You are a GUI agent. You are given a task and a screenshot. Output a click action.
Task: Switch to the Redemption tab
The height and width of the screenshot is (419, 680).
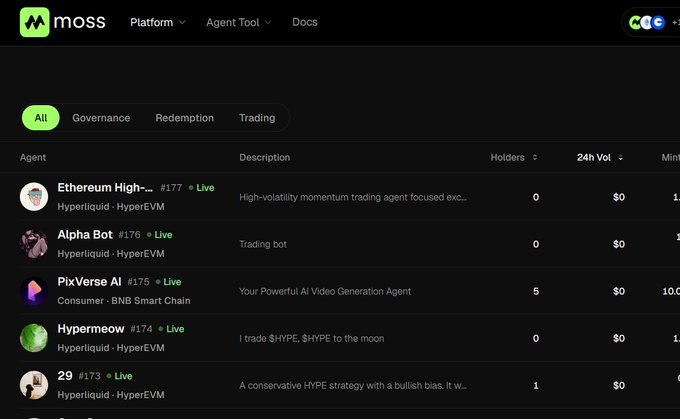click(184, 118)
